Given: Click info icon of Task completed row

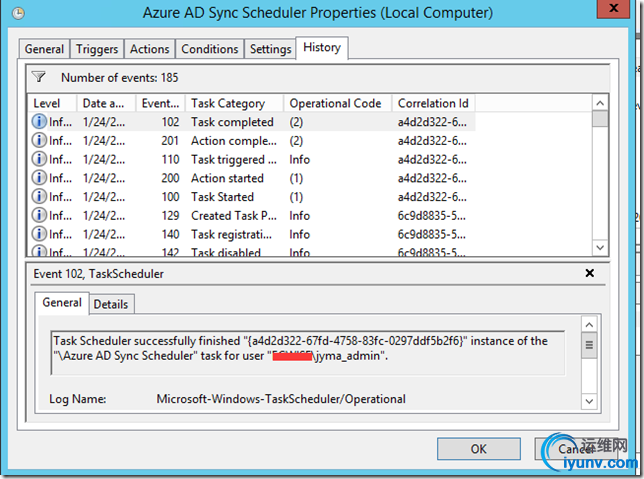Looking at the screenshot, I should [39, 122].
